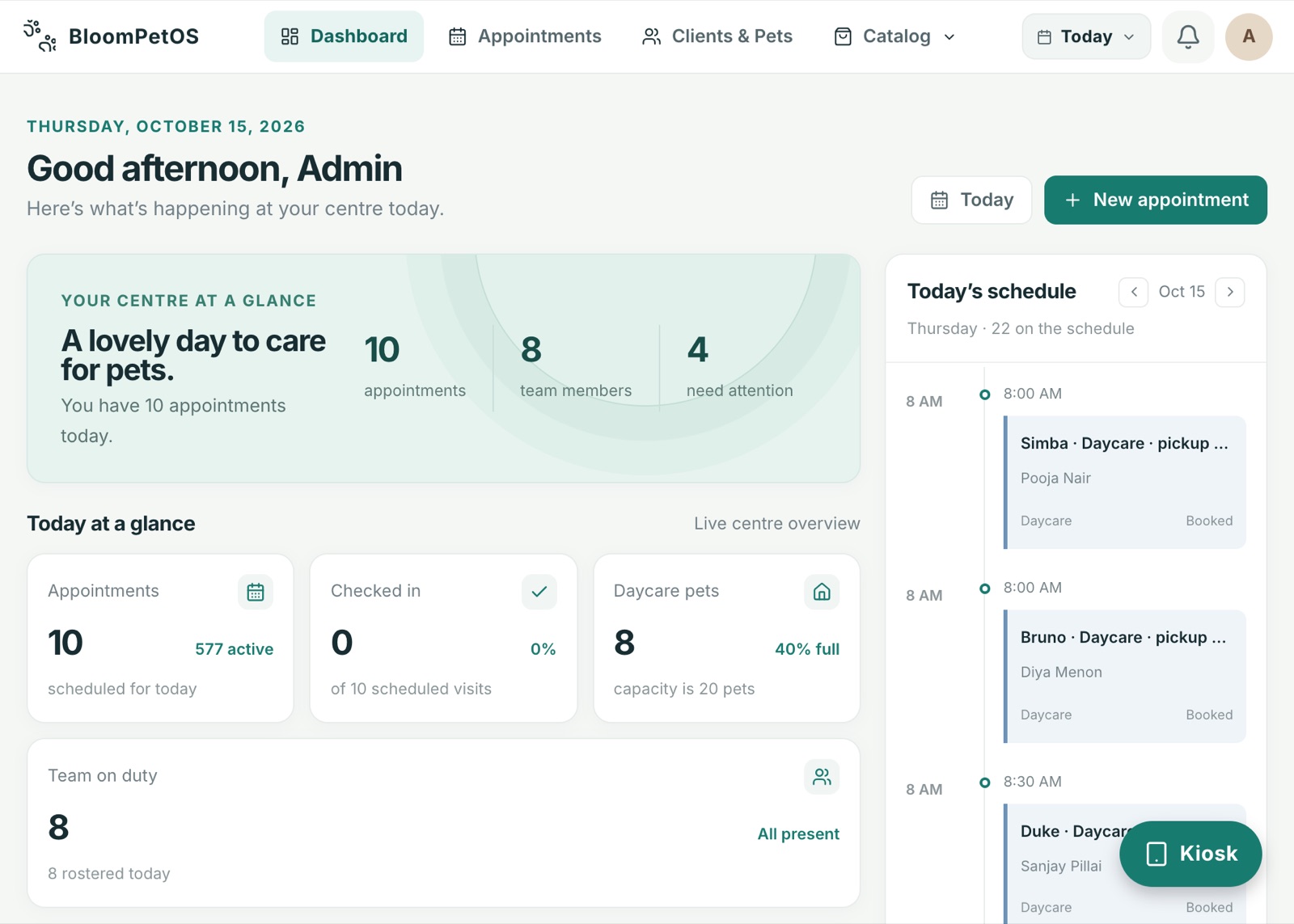
Task: Click the "of 10 scheduled visits" text
Action: click(x=411, y=689)
